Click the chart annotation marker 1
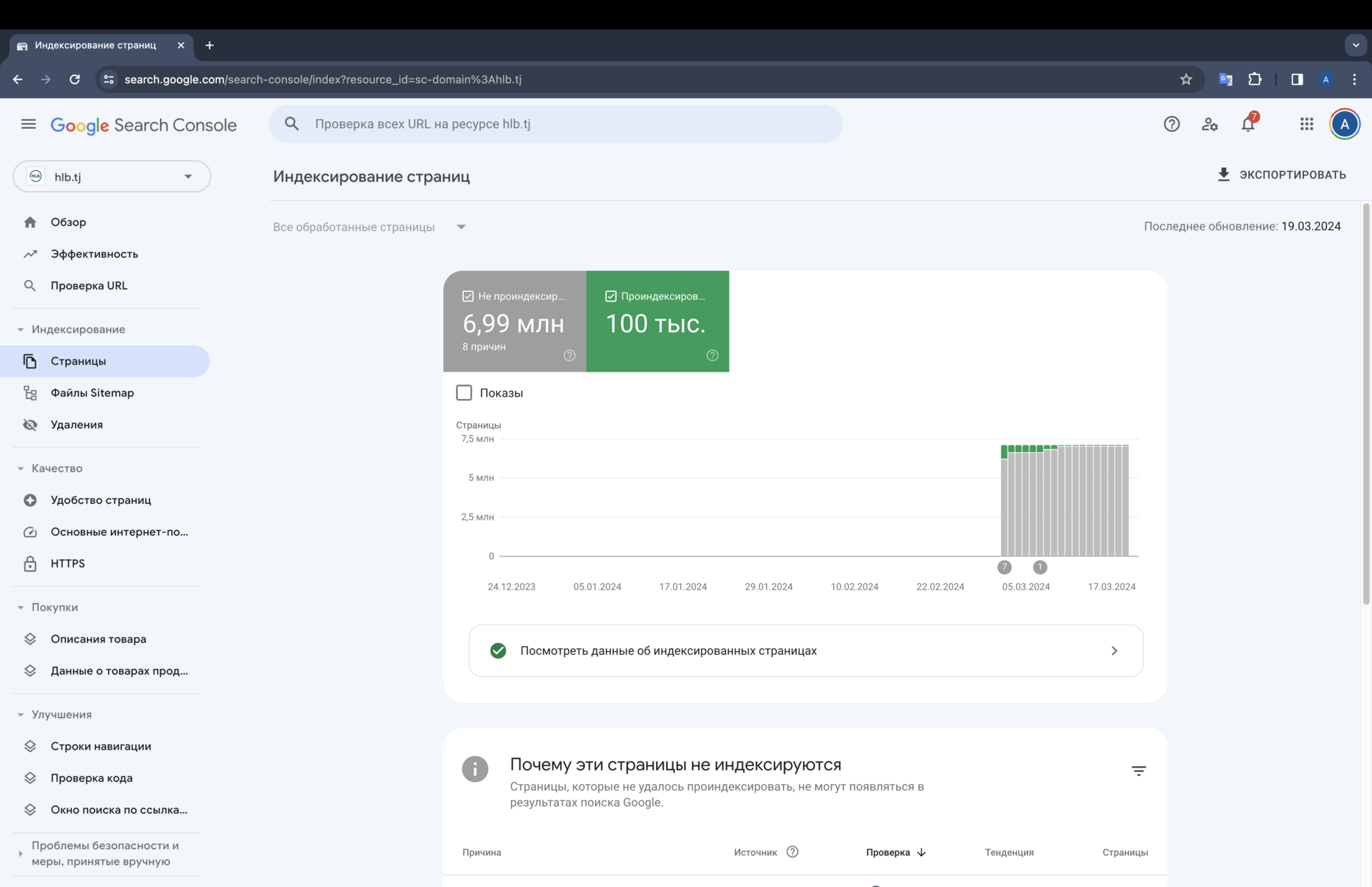 tap(1040, 567)
